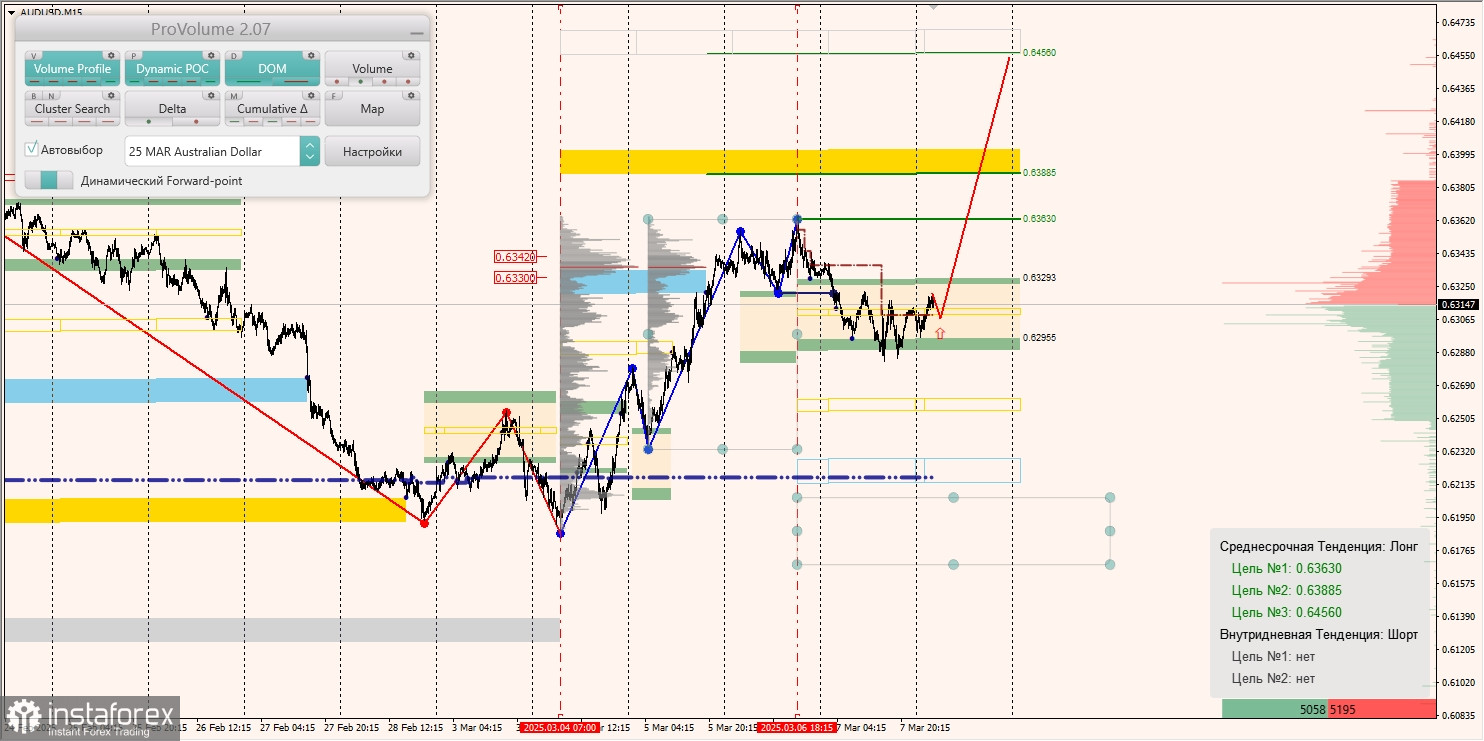The width and height of the screenshot is (1484, 741).
Task: Toggle the Delta indicator
Action: pyautogui.click(x=172, y=108)
